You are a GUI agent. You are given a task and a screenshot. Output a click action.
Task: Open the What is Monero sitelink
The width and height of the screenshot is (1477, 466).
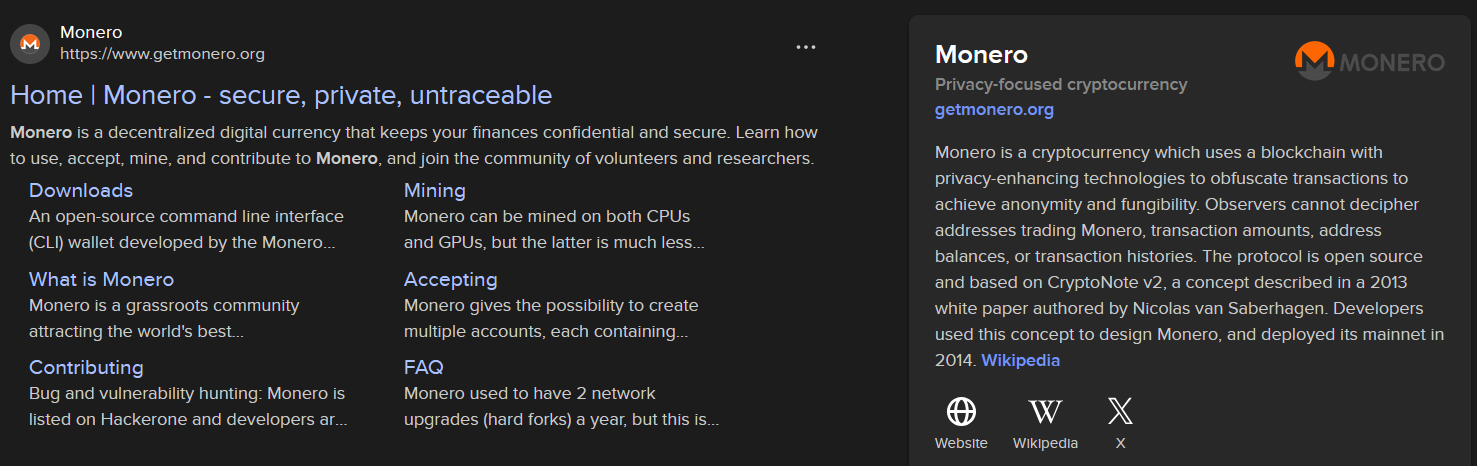coord(101,279)
